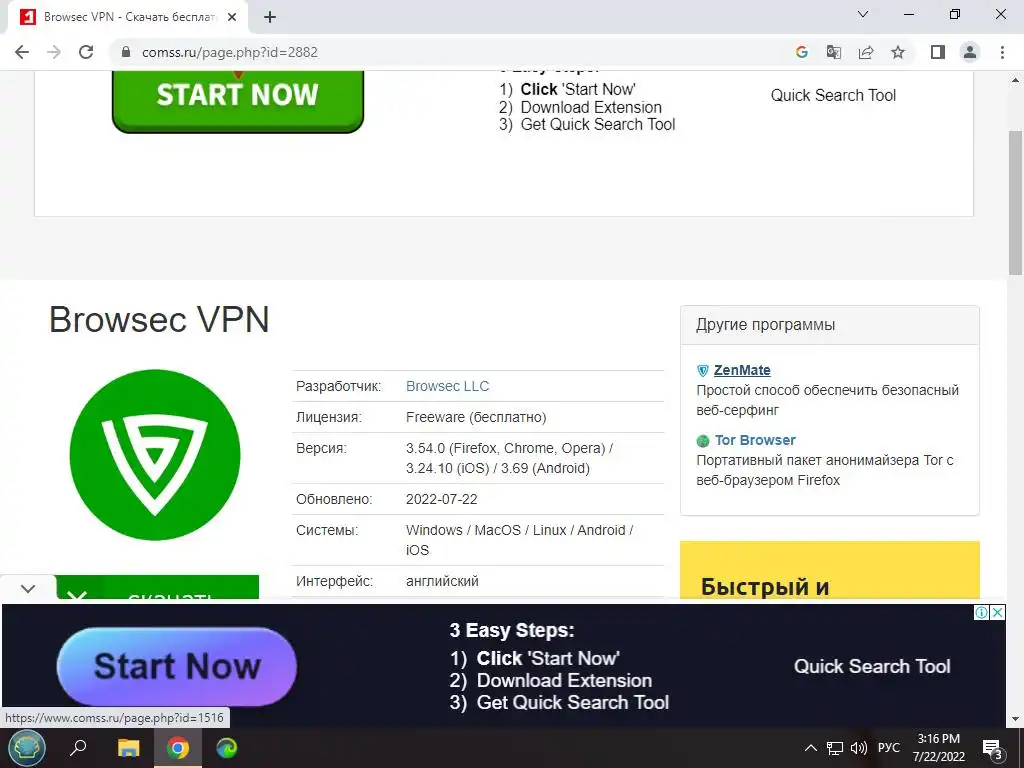Open the tab search chevron
Screen dimensions: 1024x768
pos(863,14)
